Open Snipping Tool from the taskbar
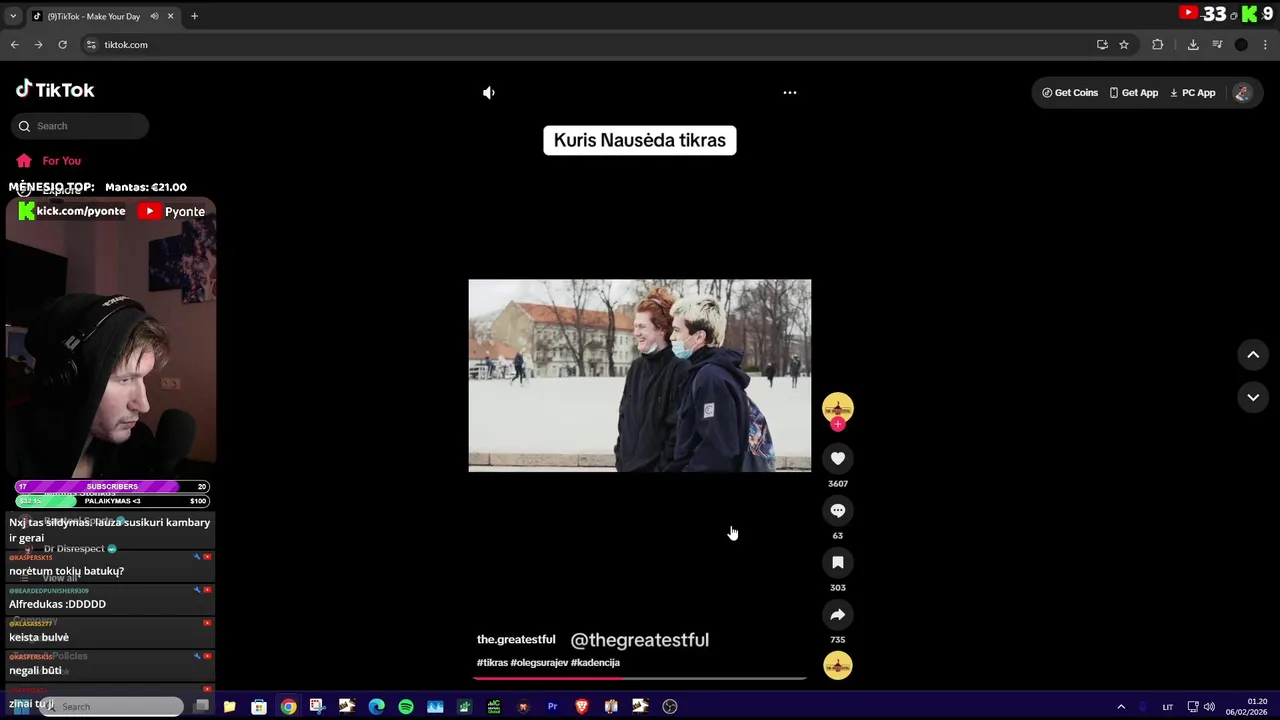 (x=317, y=706)
